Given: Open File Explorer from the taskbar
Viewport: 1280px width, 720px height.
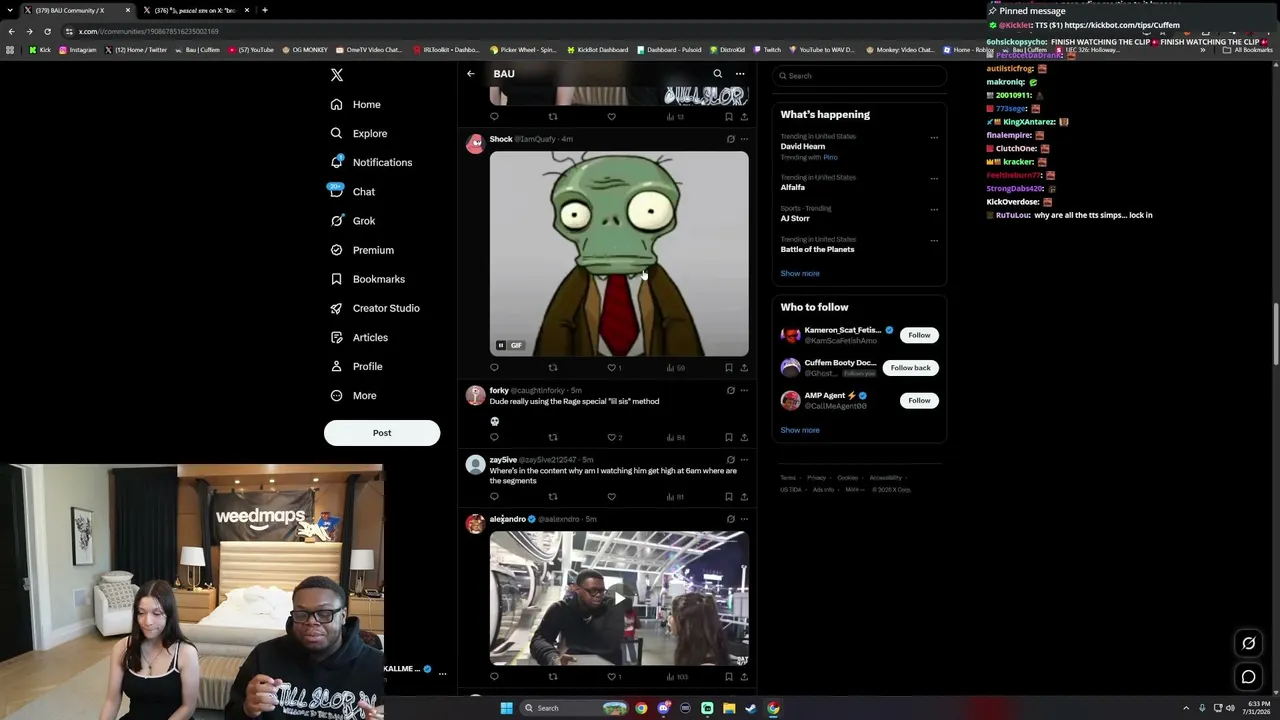Looking at the screenshot, I should click(729, 708).
